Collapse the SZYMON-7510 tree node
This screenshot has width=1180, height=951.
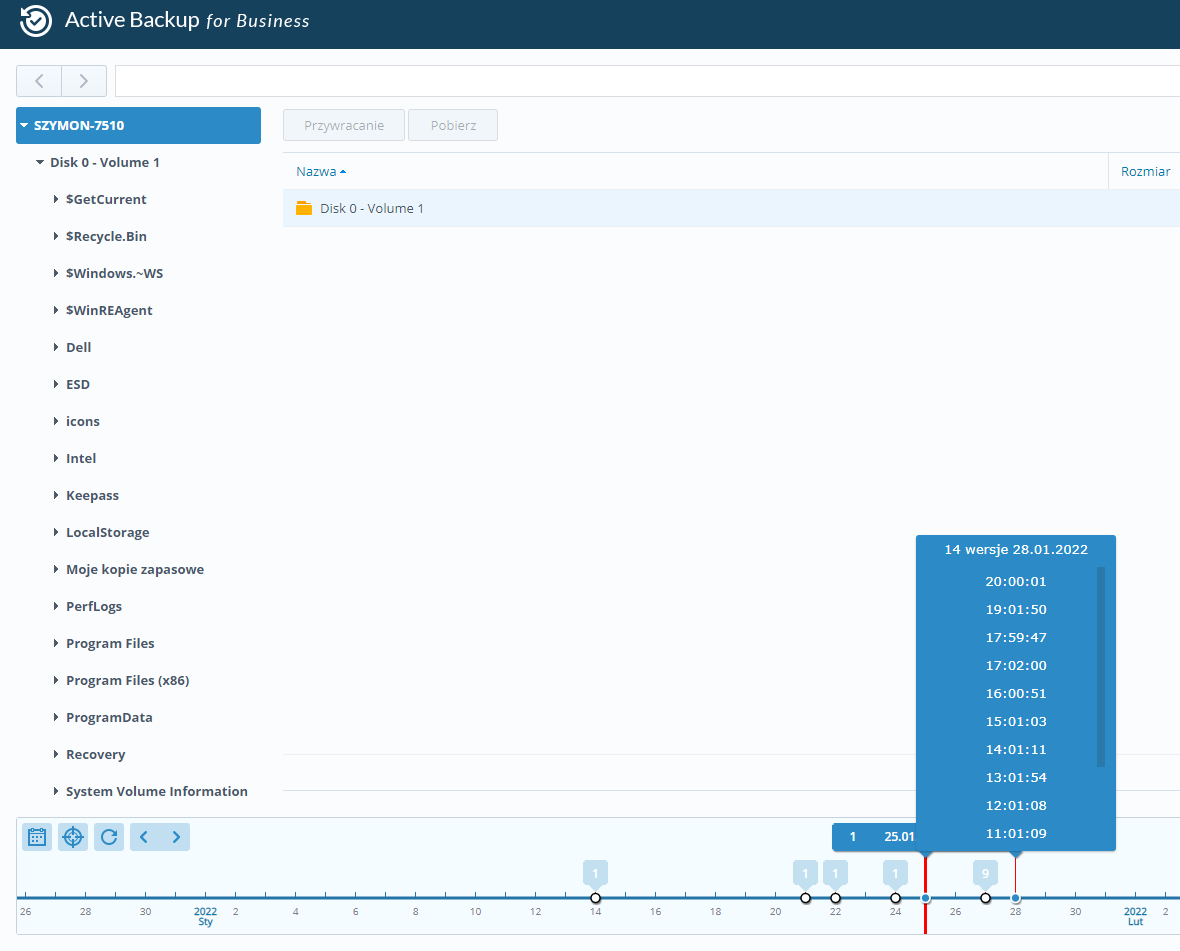click(x=24, y=126)
